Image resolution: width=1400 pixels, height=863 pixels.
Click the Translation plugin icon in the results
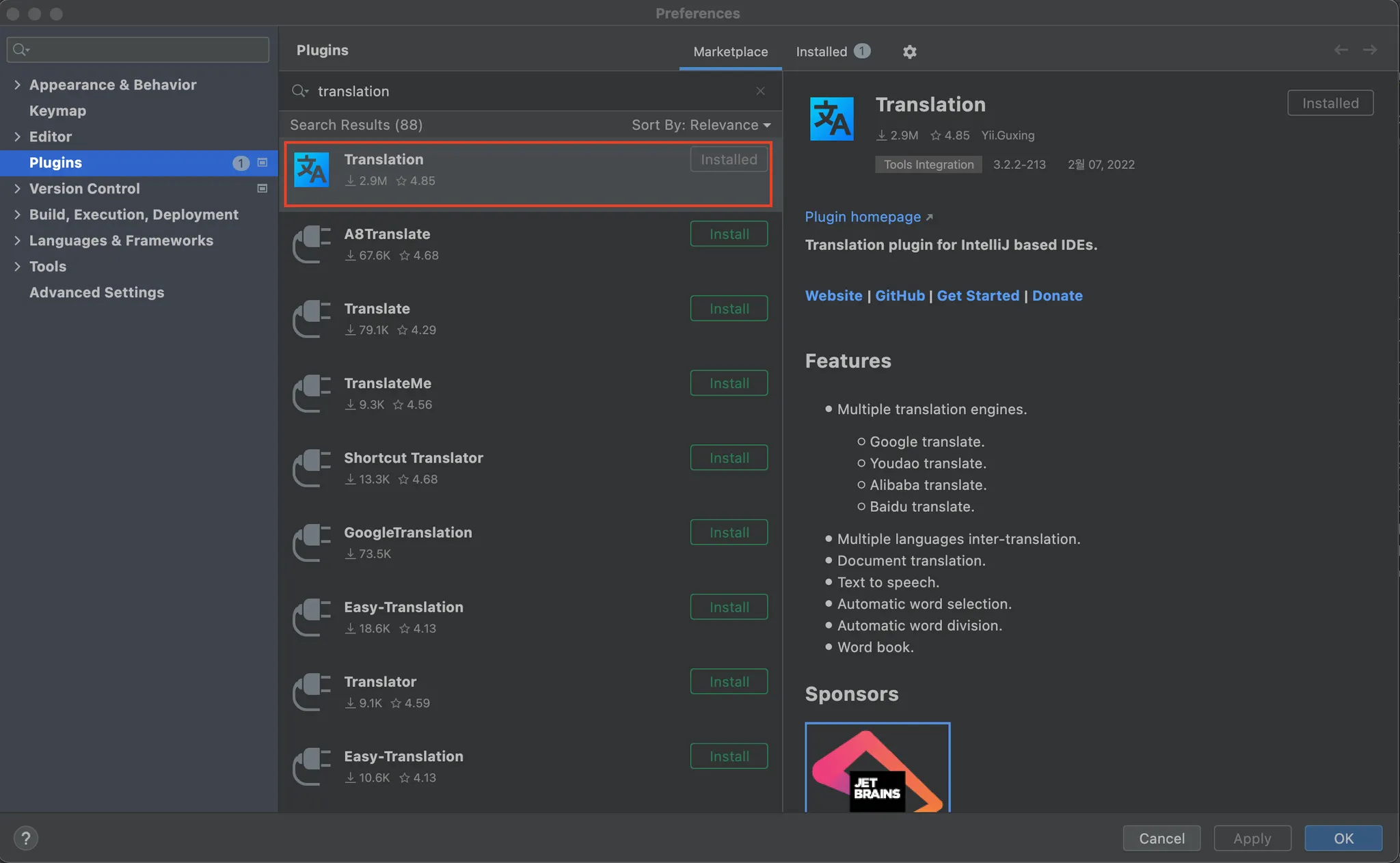click(x=312, y=170)
